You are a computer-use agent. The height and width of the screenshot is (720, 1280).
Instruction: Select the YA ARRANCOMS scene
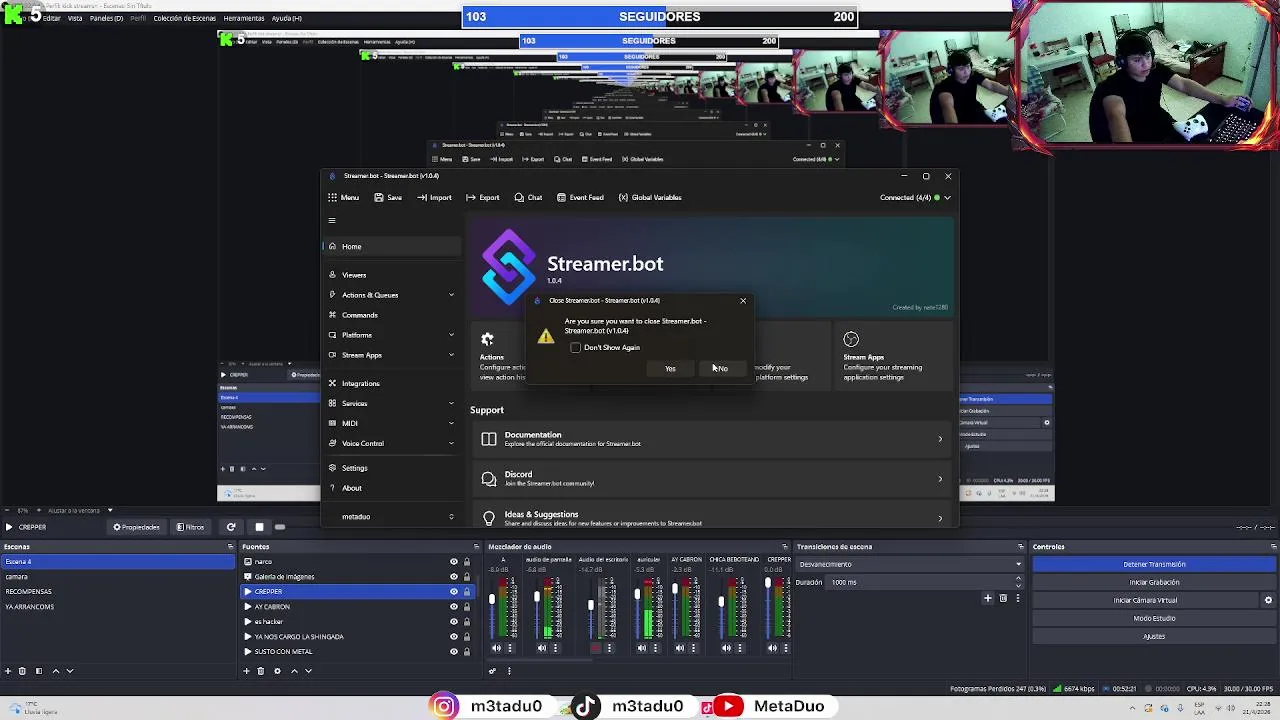pos(118,607)
